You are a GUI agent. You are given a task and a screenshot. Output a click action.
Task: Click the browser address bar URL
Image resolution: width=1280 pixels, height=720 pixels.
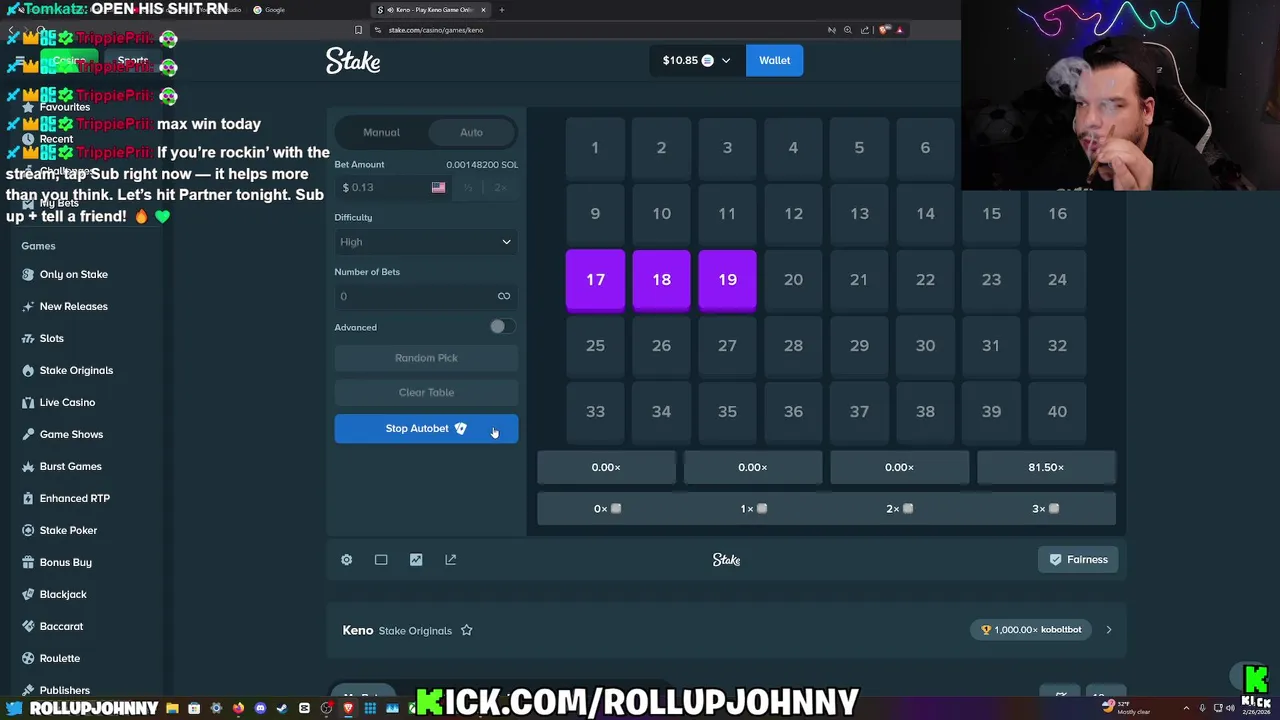pyautogui.click(x=436, y=30)
